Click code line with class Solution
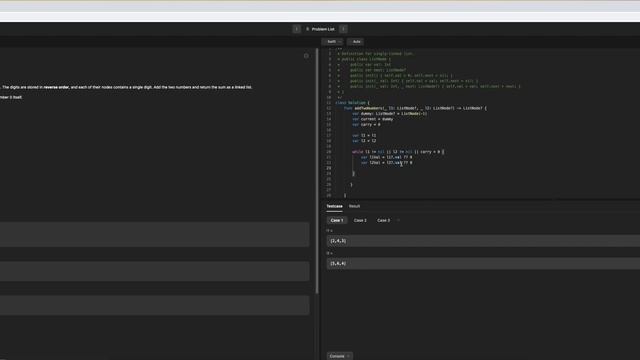 tap(352, 103)
